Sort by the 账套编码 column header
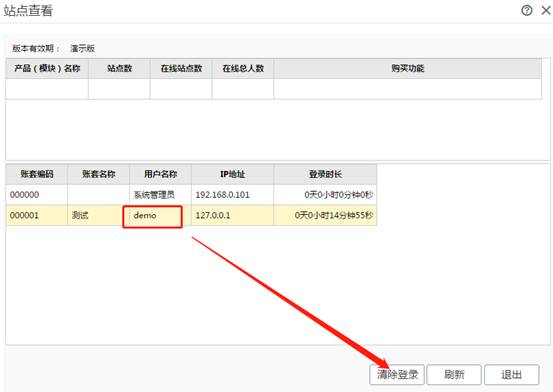The width and height of the screenshot is (553, 392). coord(37,174)
